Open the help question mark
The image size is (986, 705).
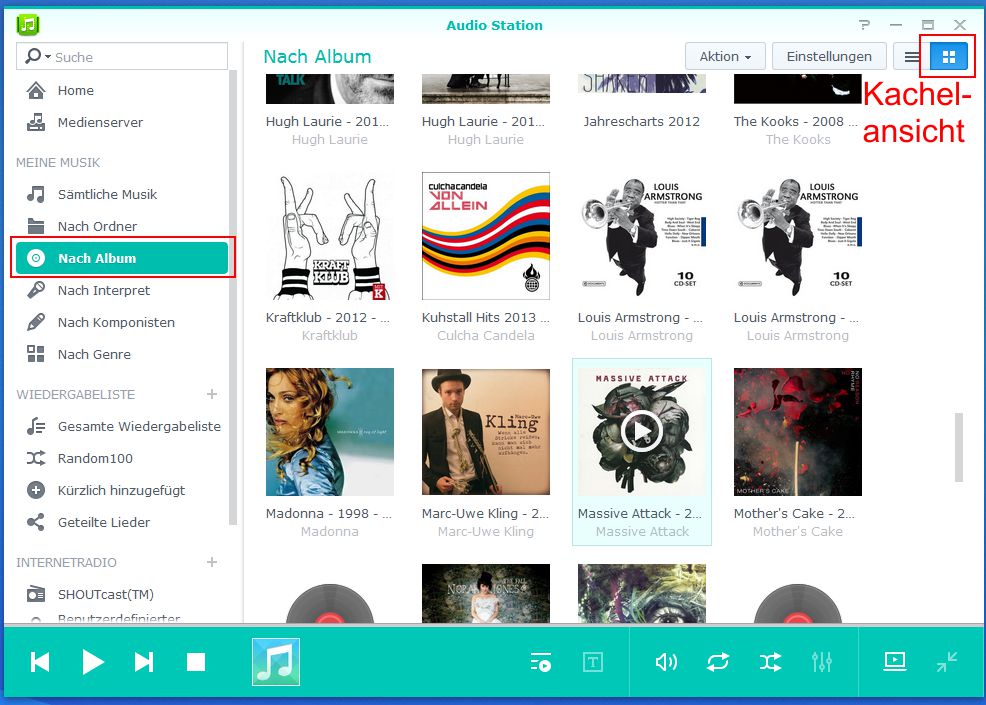865,25
